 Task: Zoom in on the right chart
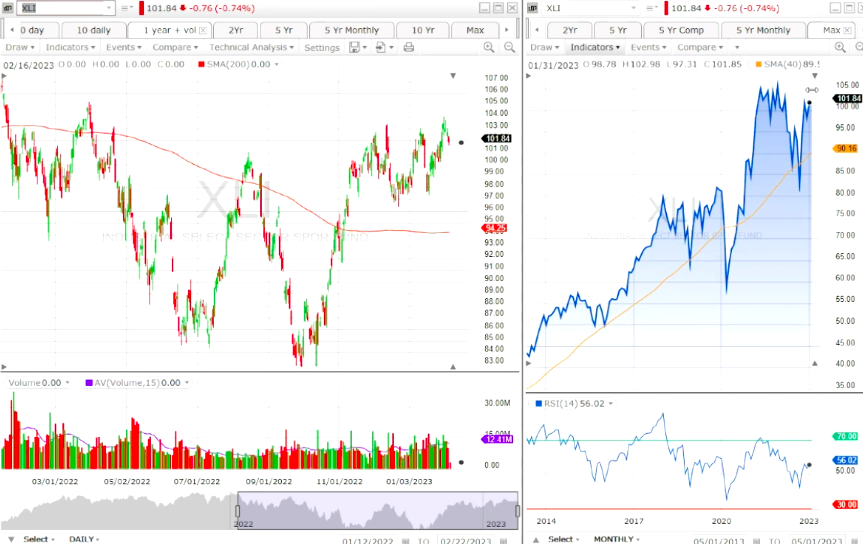click(x=840, y=47)
